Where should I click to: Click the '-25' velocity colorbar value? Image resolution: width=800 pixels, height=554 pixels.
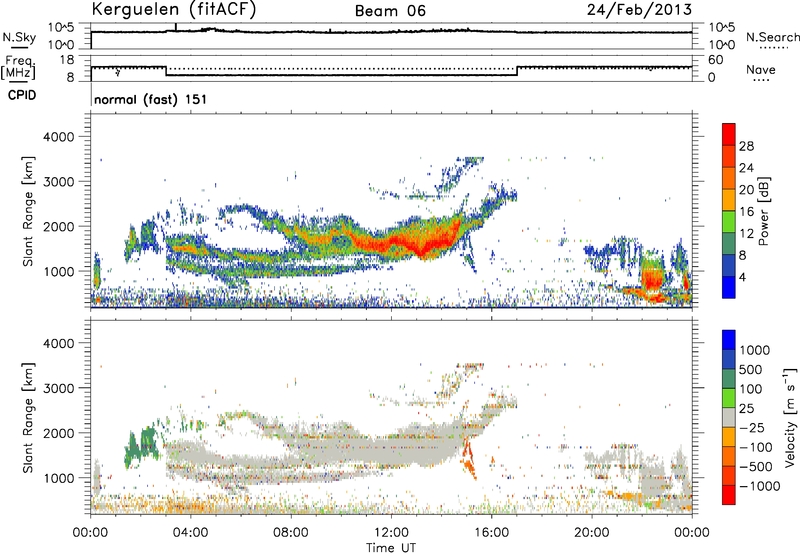(x=752, y=427)
